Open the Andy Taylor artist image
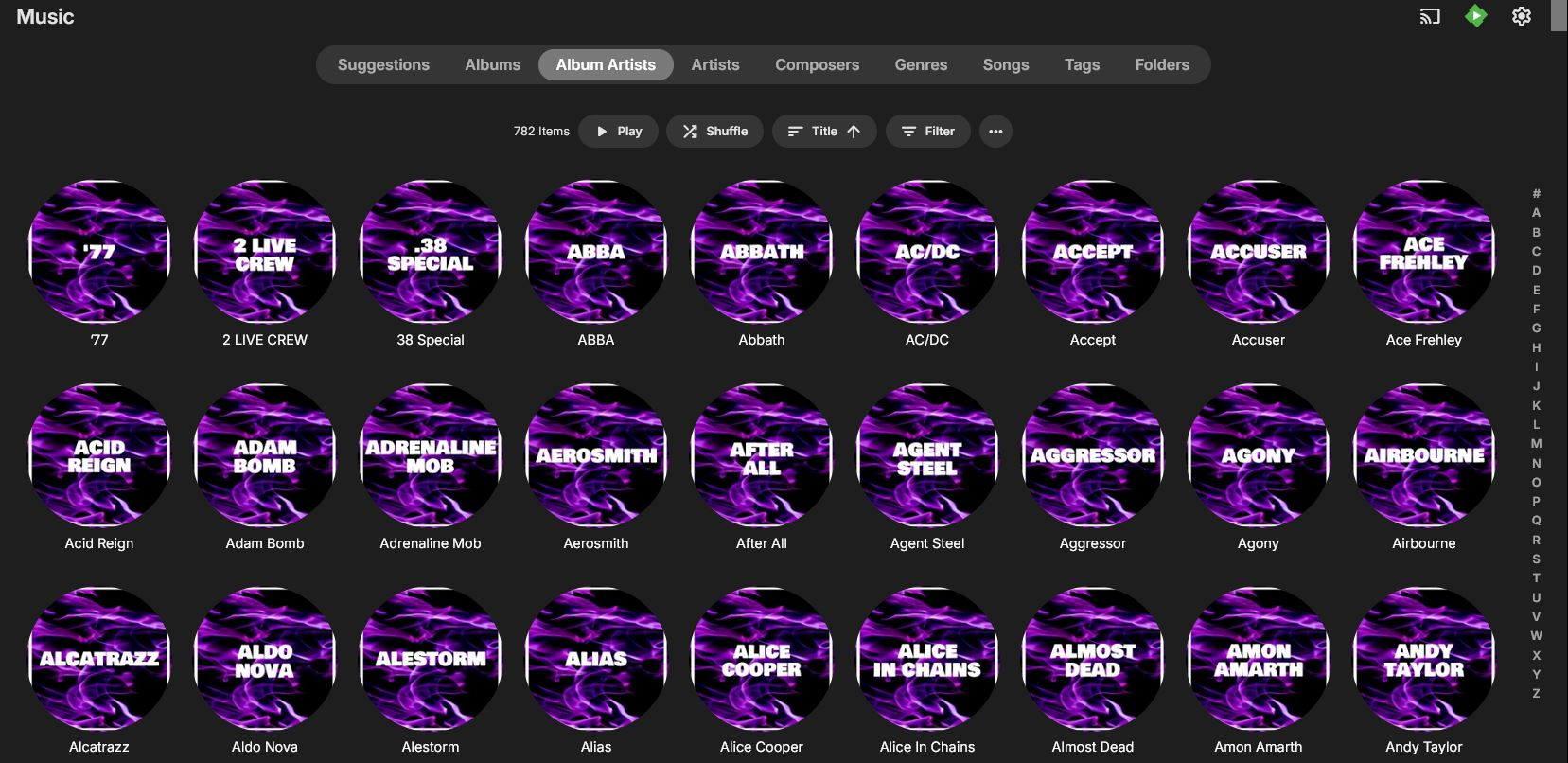Image resolution: width=1568 pixels, height=763 pixels. pos(1424,659)
